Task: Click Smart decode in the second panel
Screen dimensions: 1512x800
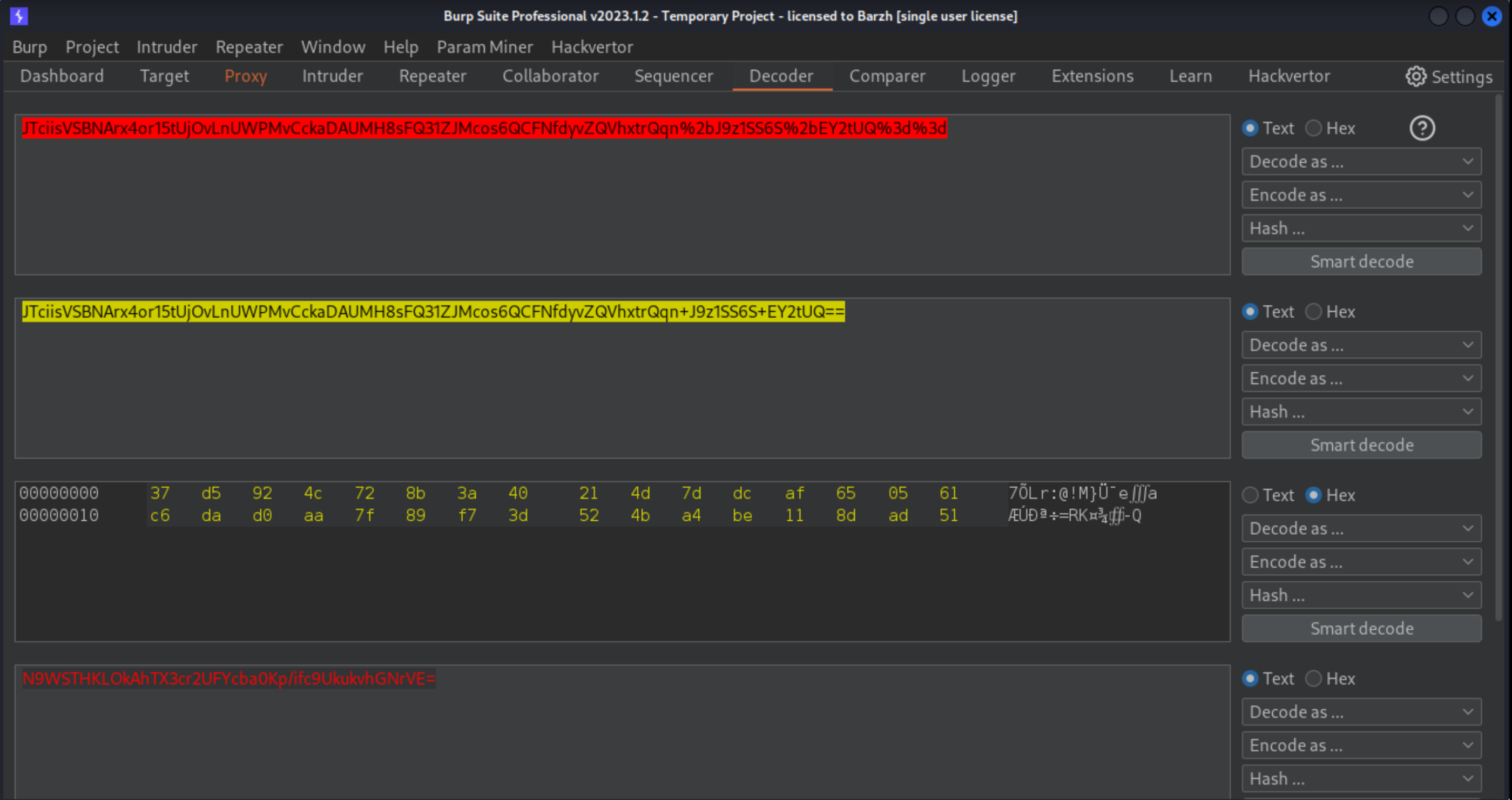Action: (1361, 445)
